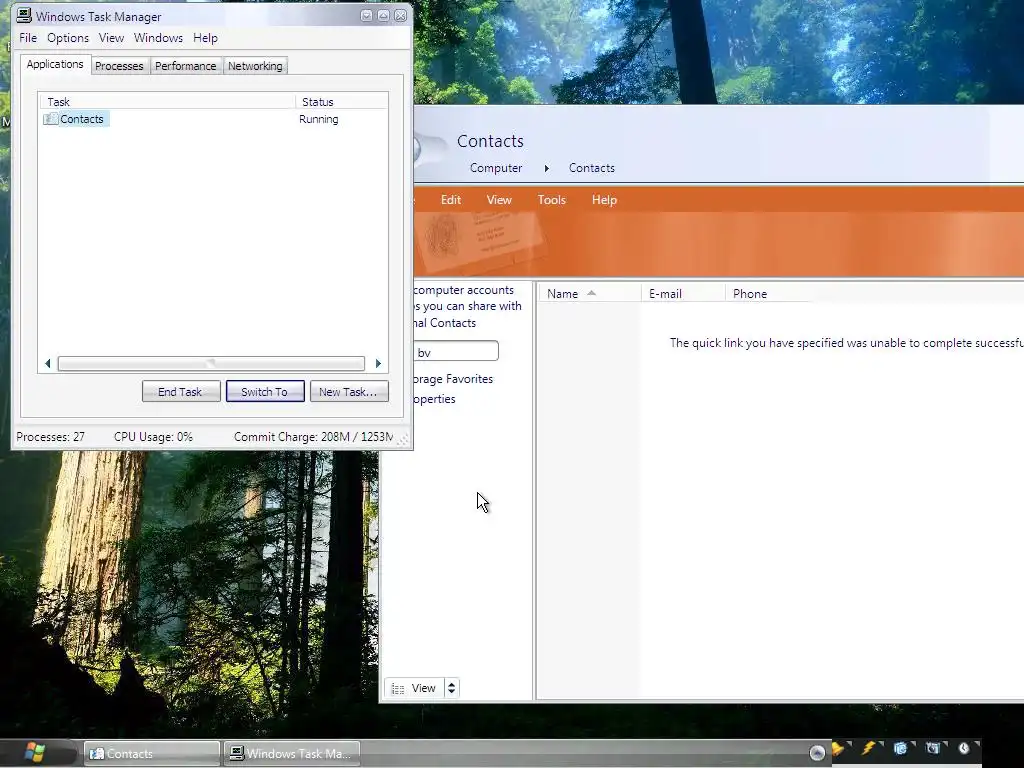Click the Switch To button
This screenshot has width=1024, height=768.
(264, 392)
